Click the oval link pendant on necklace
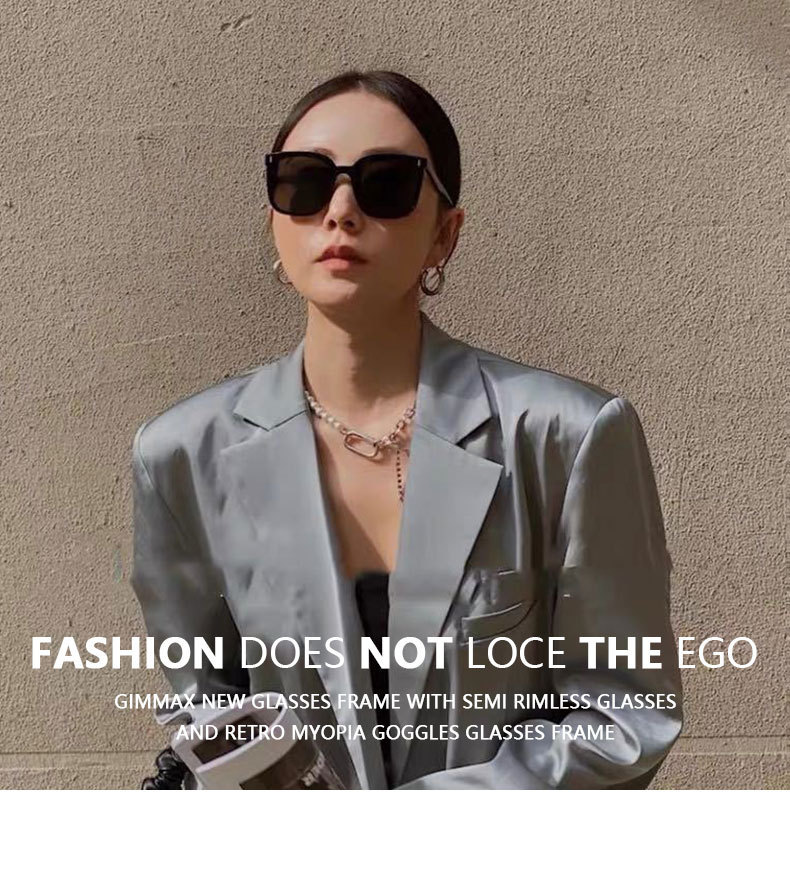The width and height of the screenshot is (790, 878). (x=361, y=443)
